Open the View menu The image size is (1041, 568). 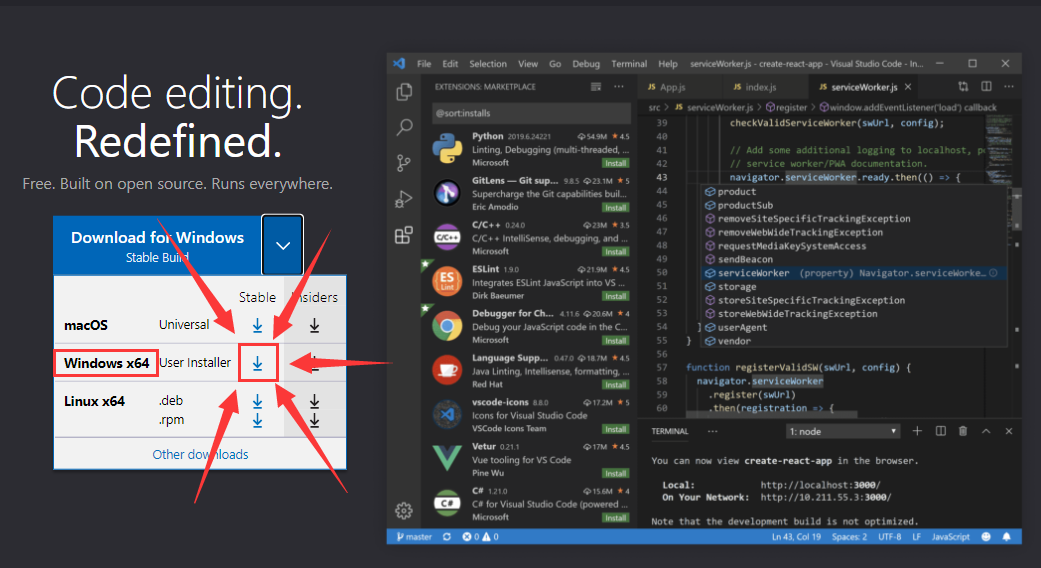528,64
